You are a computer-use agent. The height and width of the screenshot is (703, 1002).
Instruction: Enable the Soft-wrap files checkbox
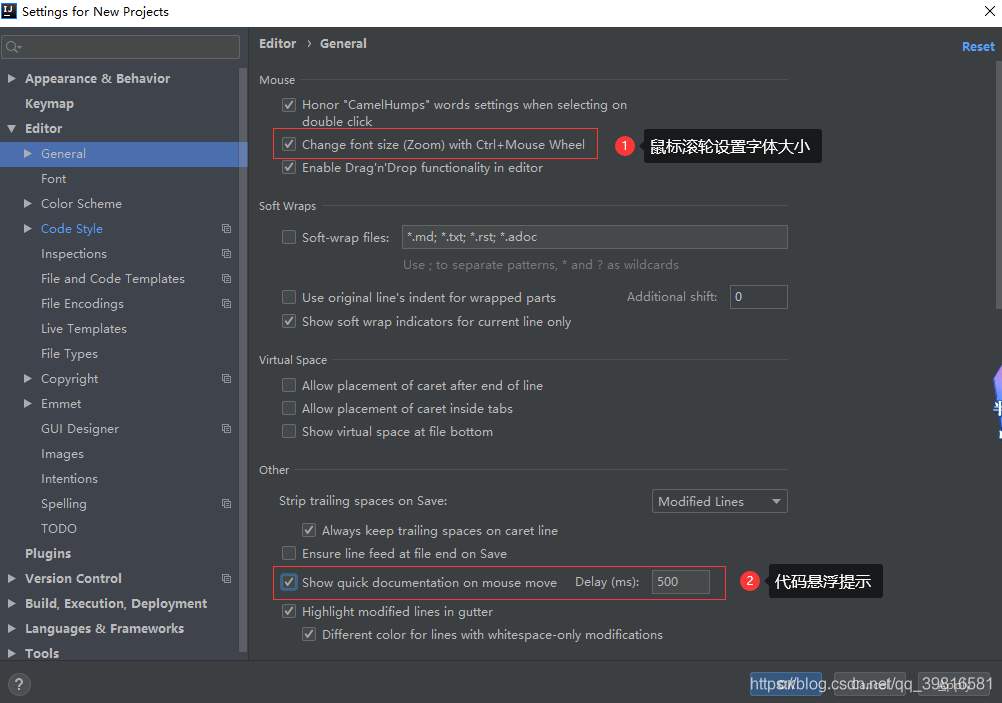[289, 237]
